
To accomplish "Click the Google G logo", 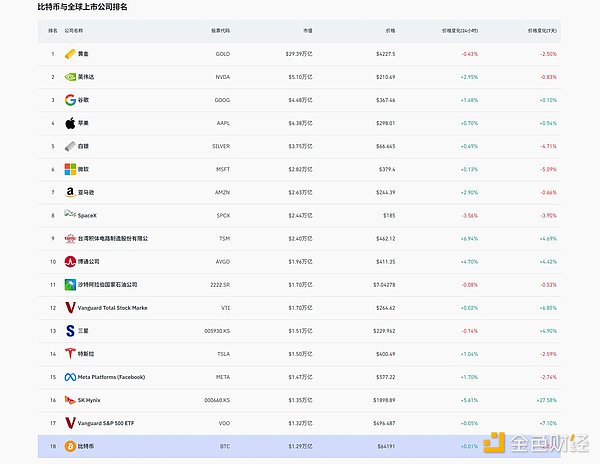I will point(70,100).
